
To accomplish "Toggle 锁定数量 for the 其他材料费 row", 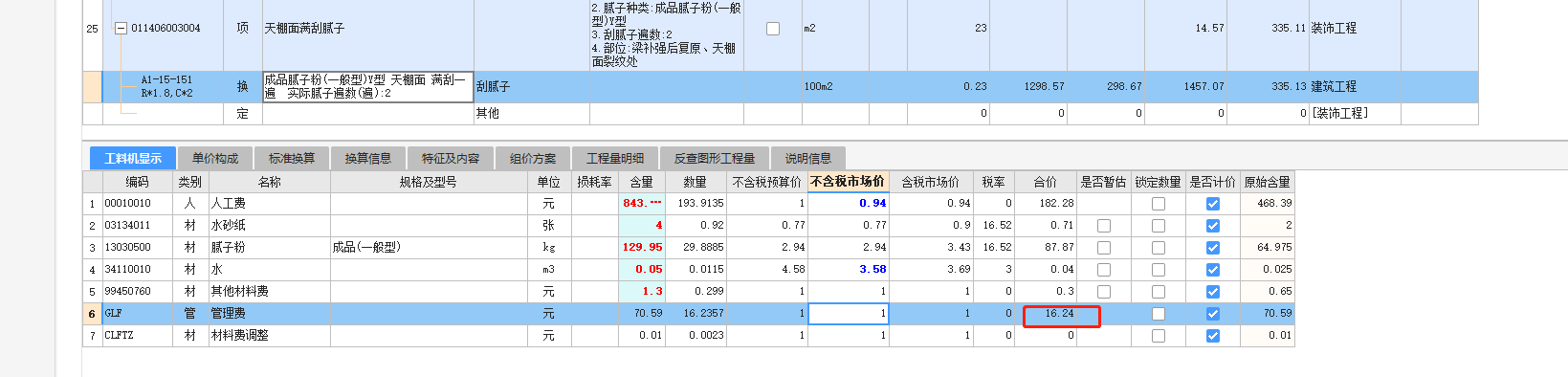I will coord(1159,292).
